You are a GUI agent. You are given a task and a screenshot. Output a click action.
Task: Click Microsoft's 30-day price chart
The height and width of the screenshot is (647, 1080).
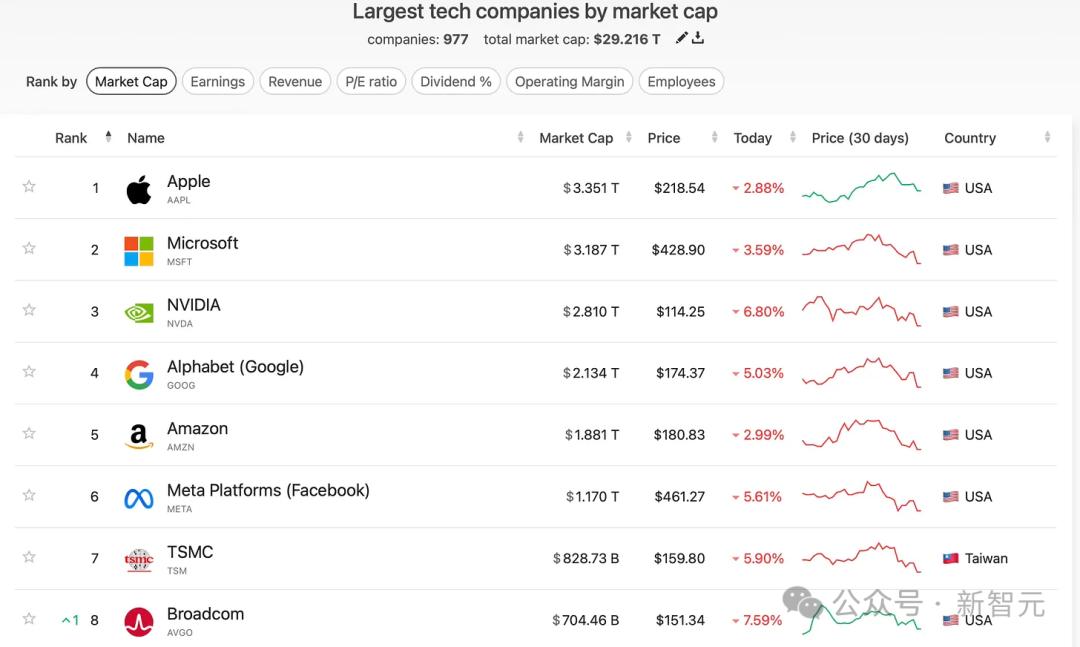pos(861,249)
